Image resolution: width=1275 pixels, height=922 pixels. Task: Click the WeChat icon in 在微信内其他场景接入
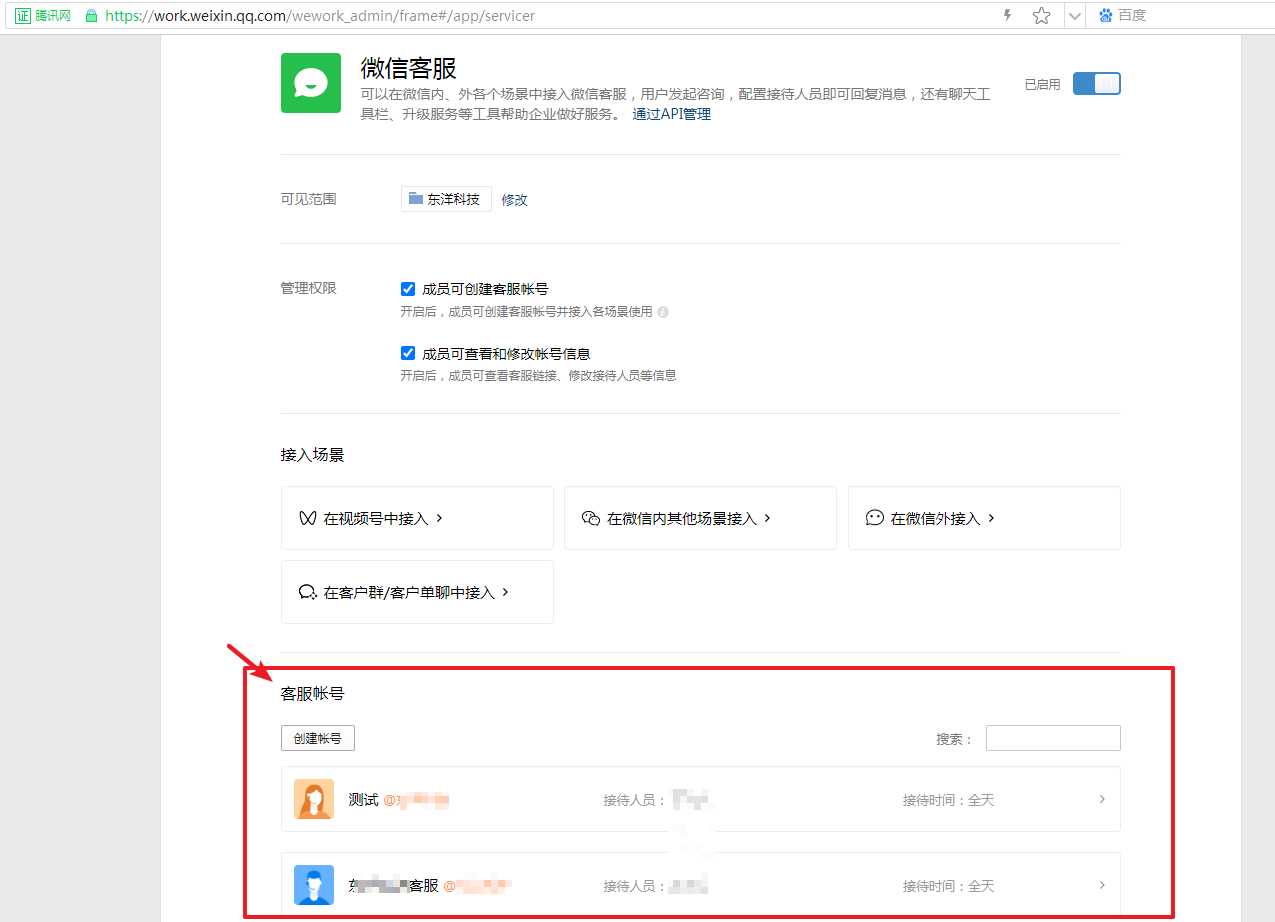(x=590, y=518)
